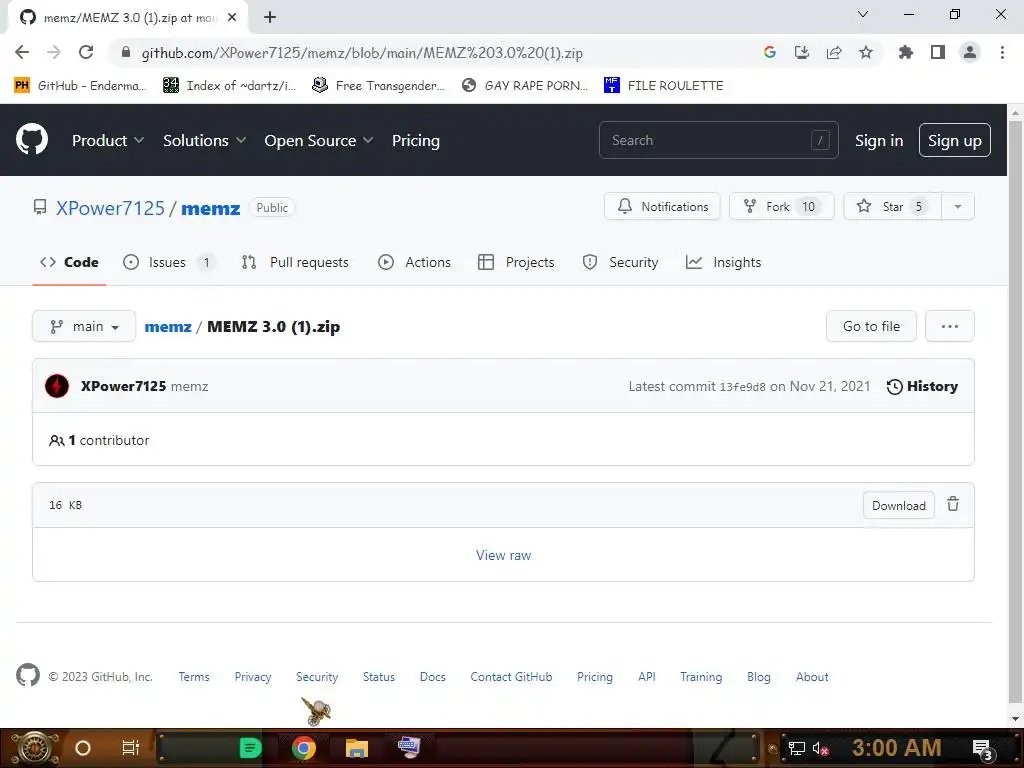The image size is (1024, 768).
Task: Open Task View on the taskbar
Action: (x=131, y=747)
